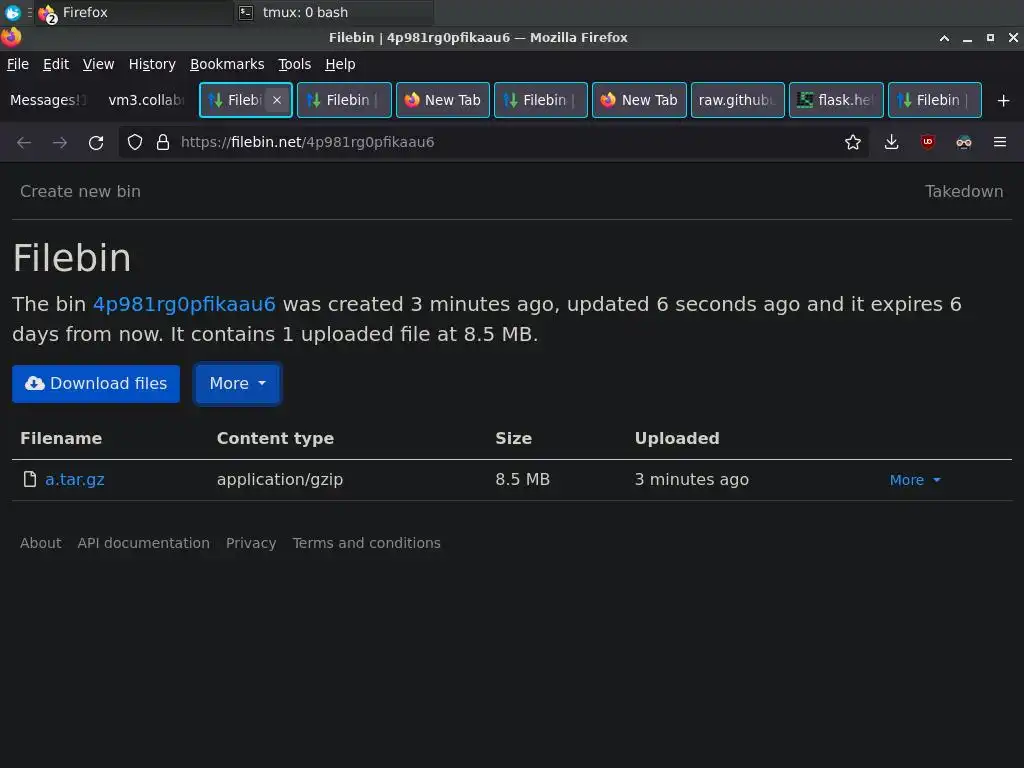This screenshot has height=768, width=1024.
Task: Switch to the vm3.collab tab
Action: pos(146,100)
